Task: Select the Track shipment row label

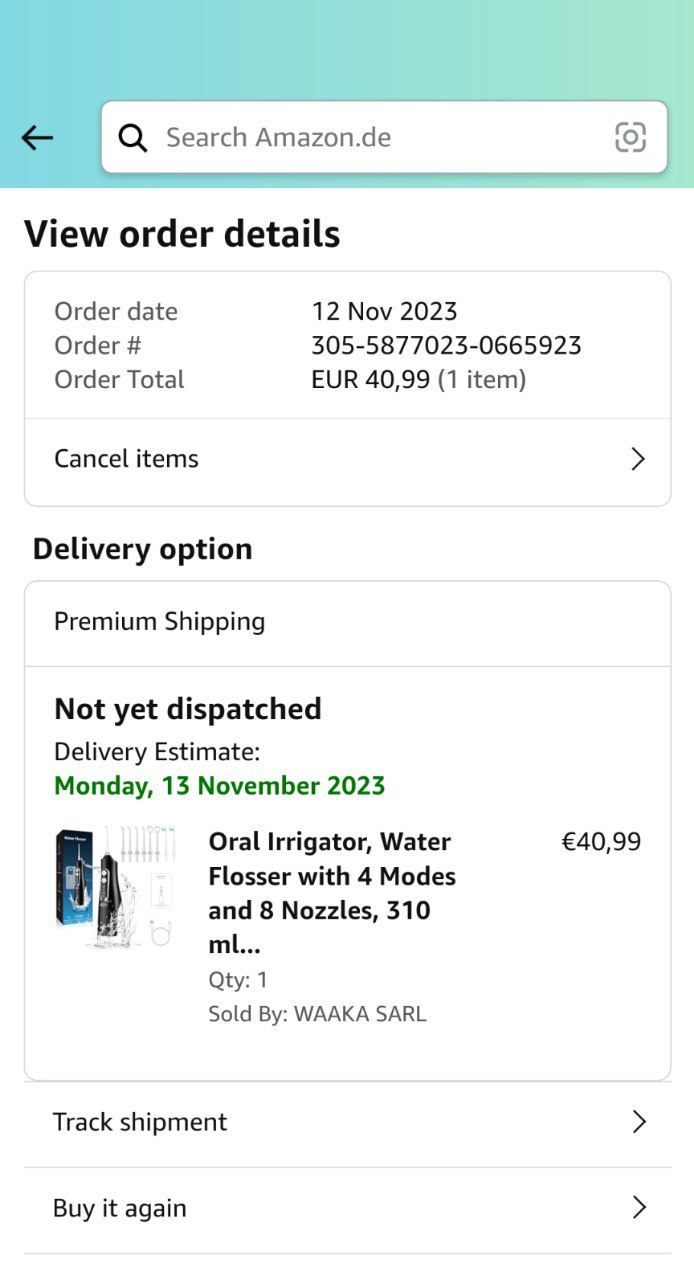Action: point(140,1122)
